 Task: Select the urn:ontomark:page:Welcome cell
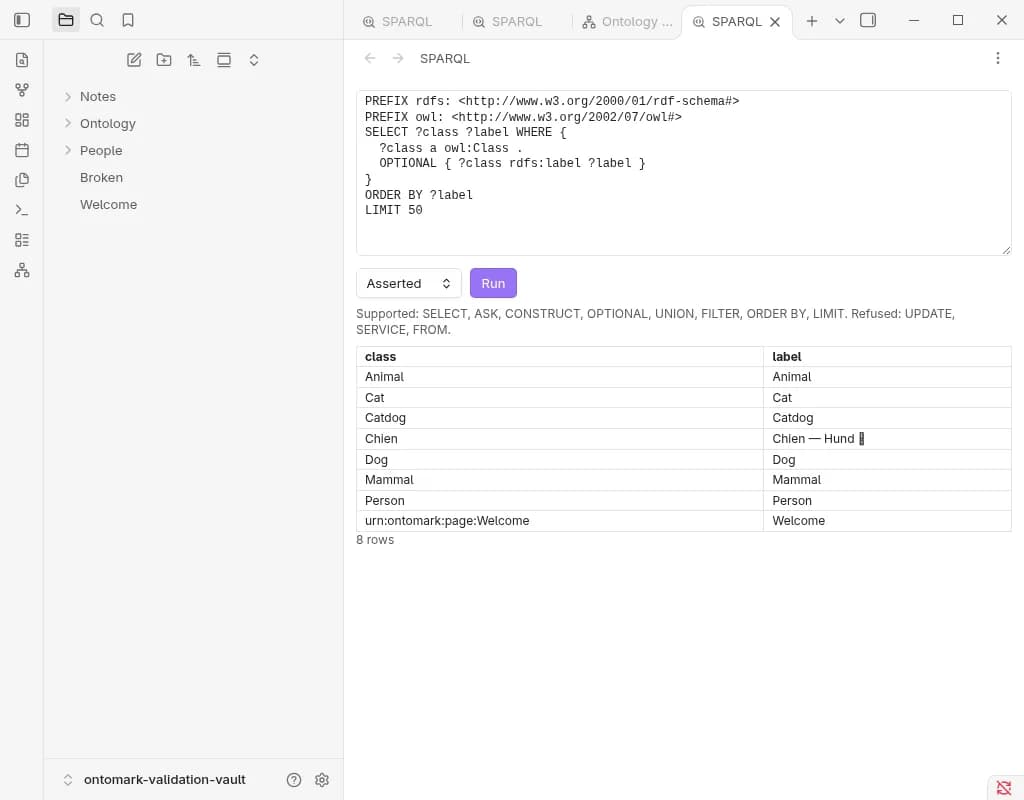(x=560, y=521)
